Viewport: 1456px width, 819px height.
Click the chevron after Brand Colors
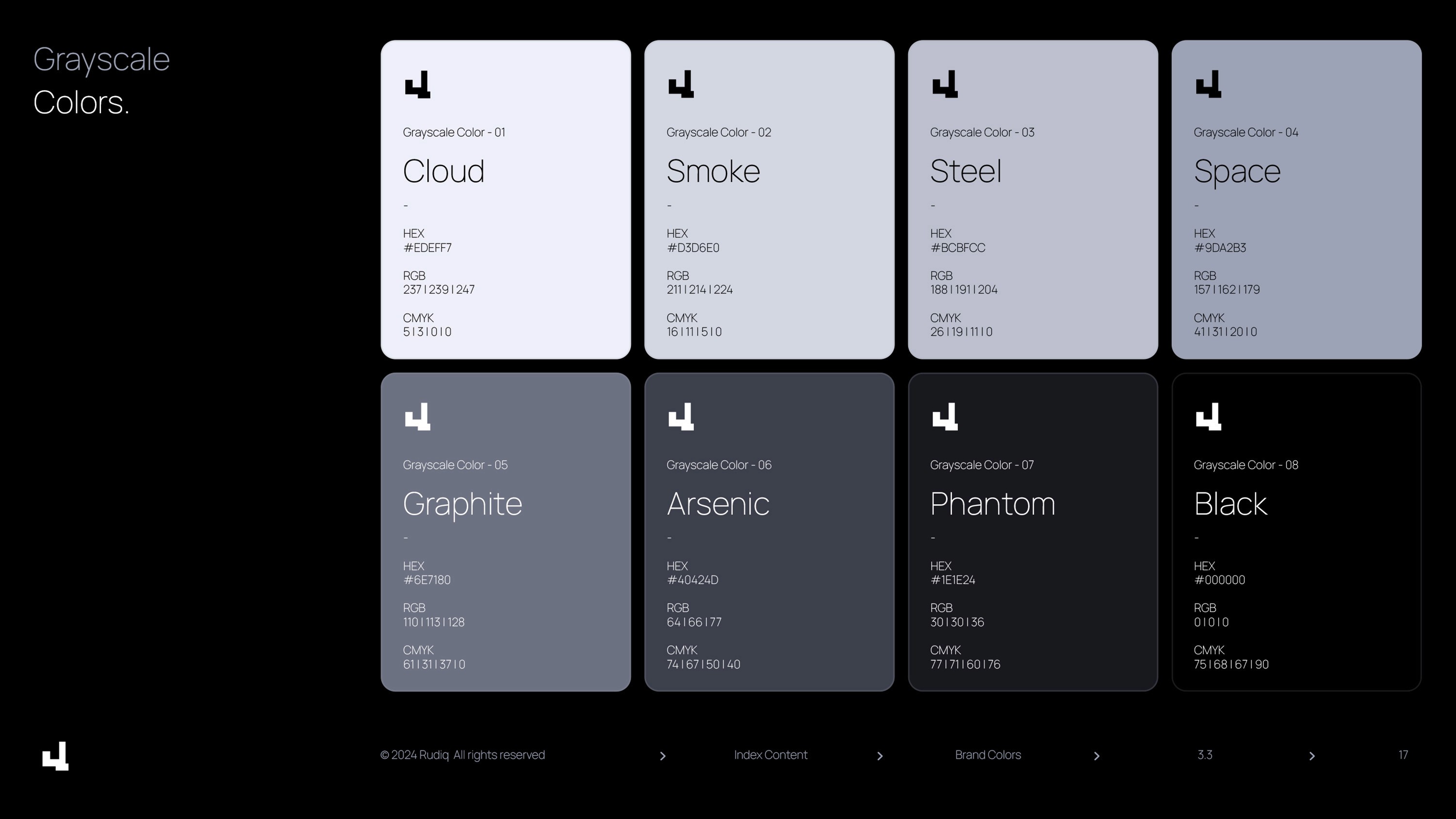1096,756
